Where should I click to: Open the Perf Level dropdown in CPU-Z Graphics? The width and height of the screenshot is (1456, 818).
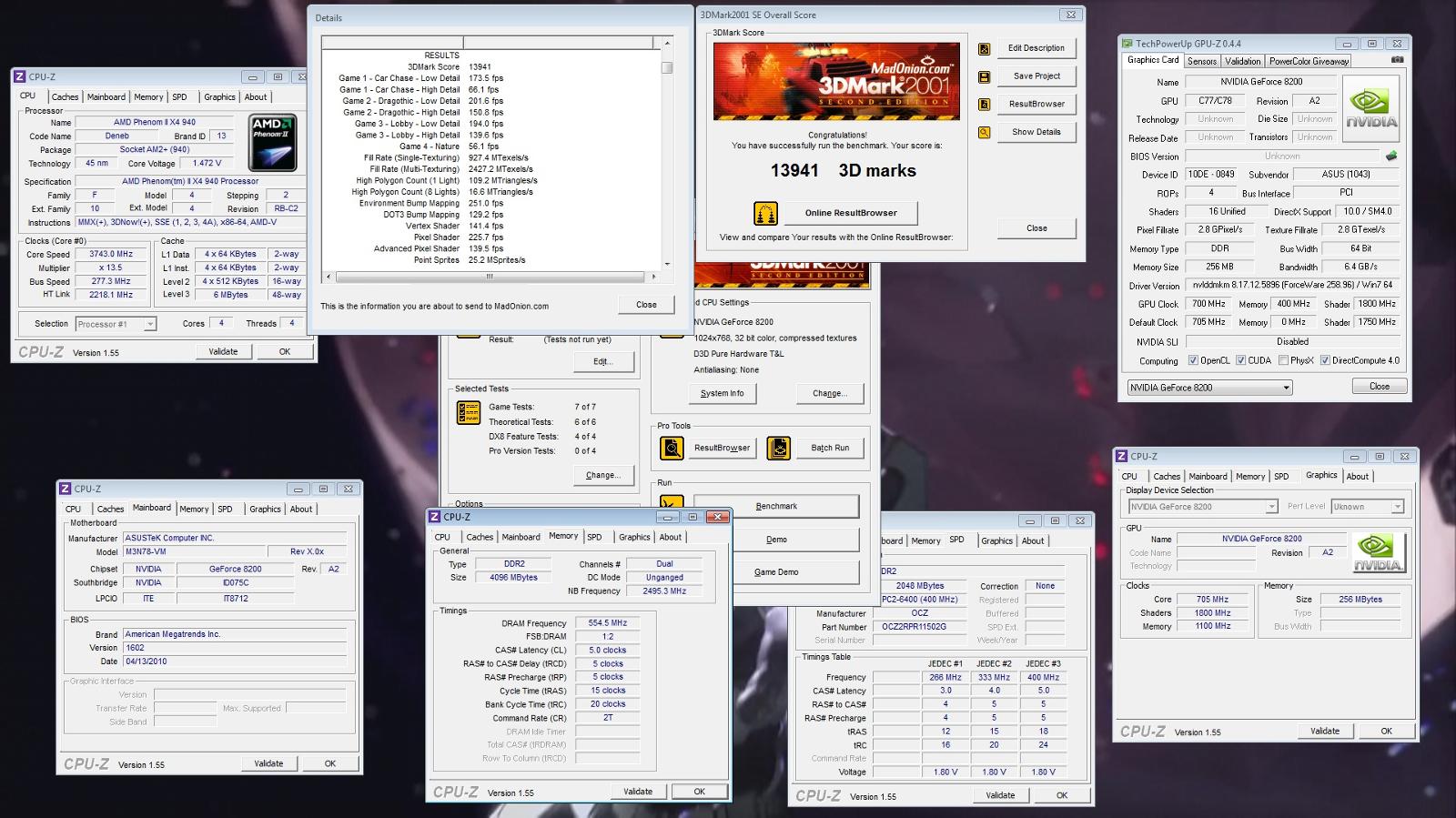tap(1368, 507)
